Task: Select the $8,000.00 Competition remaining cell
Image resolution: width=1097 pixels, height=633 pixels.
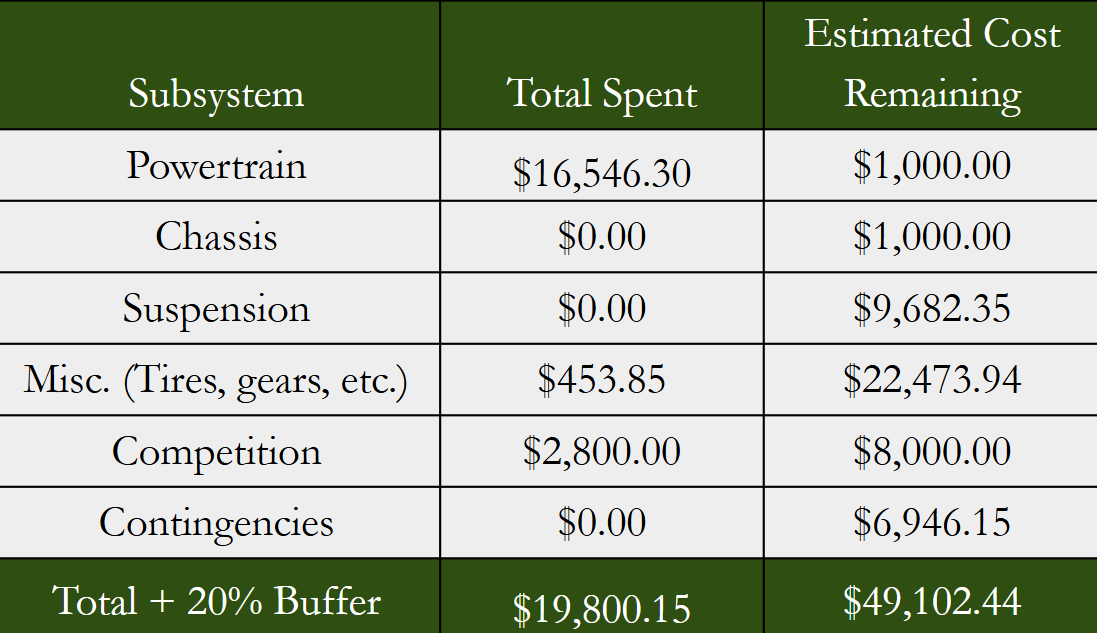Action: [x=931, y=451]
